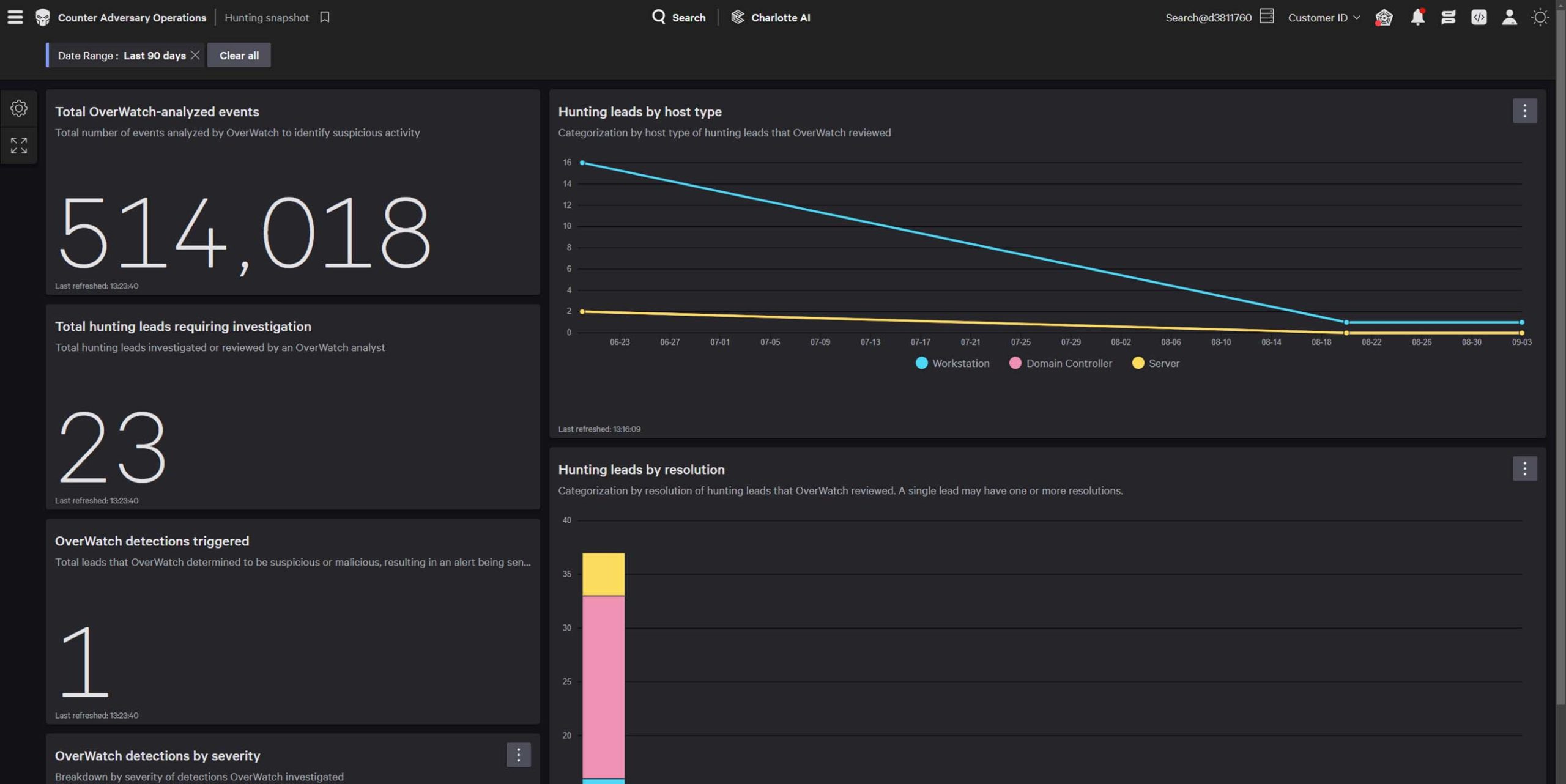1566x784 pixels.
Task: Open the code console icon
Action: tap(1479, 17)
